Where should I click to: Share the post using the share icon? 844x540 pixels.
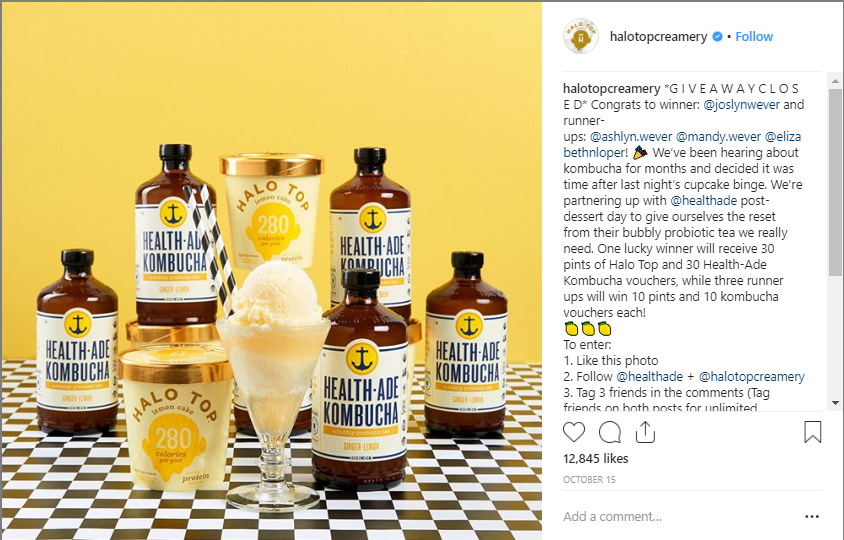pos(645,432)
